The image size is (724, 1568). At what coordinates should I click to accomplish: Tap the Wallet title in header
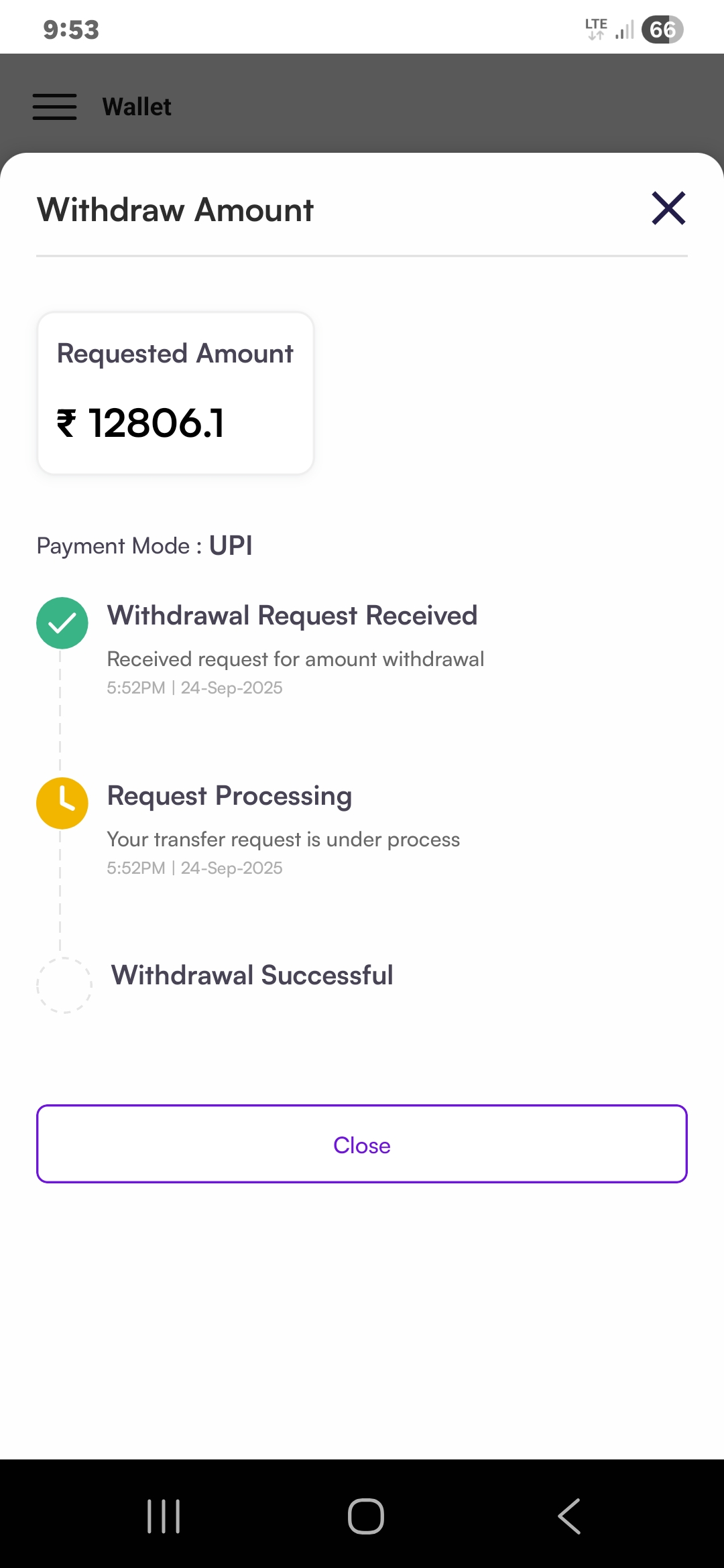pyautogui.click(x=137, y=107)
